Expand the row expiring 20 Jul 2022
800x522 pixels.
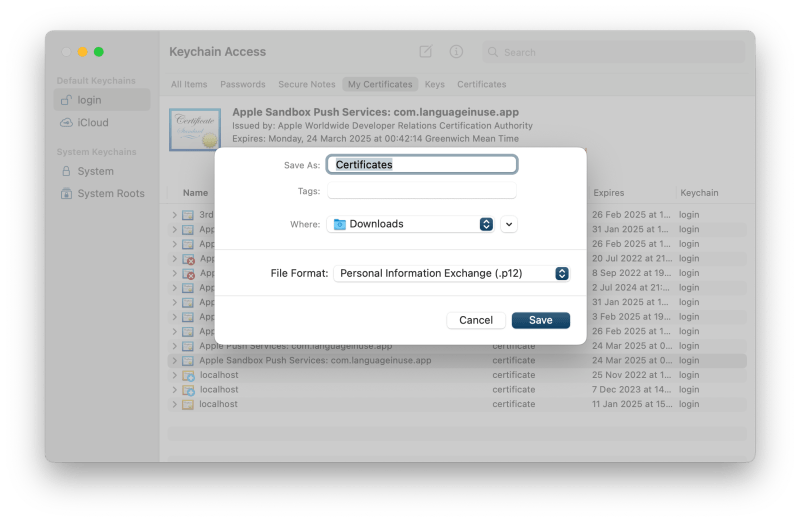174,259
